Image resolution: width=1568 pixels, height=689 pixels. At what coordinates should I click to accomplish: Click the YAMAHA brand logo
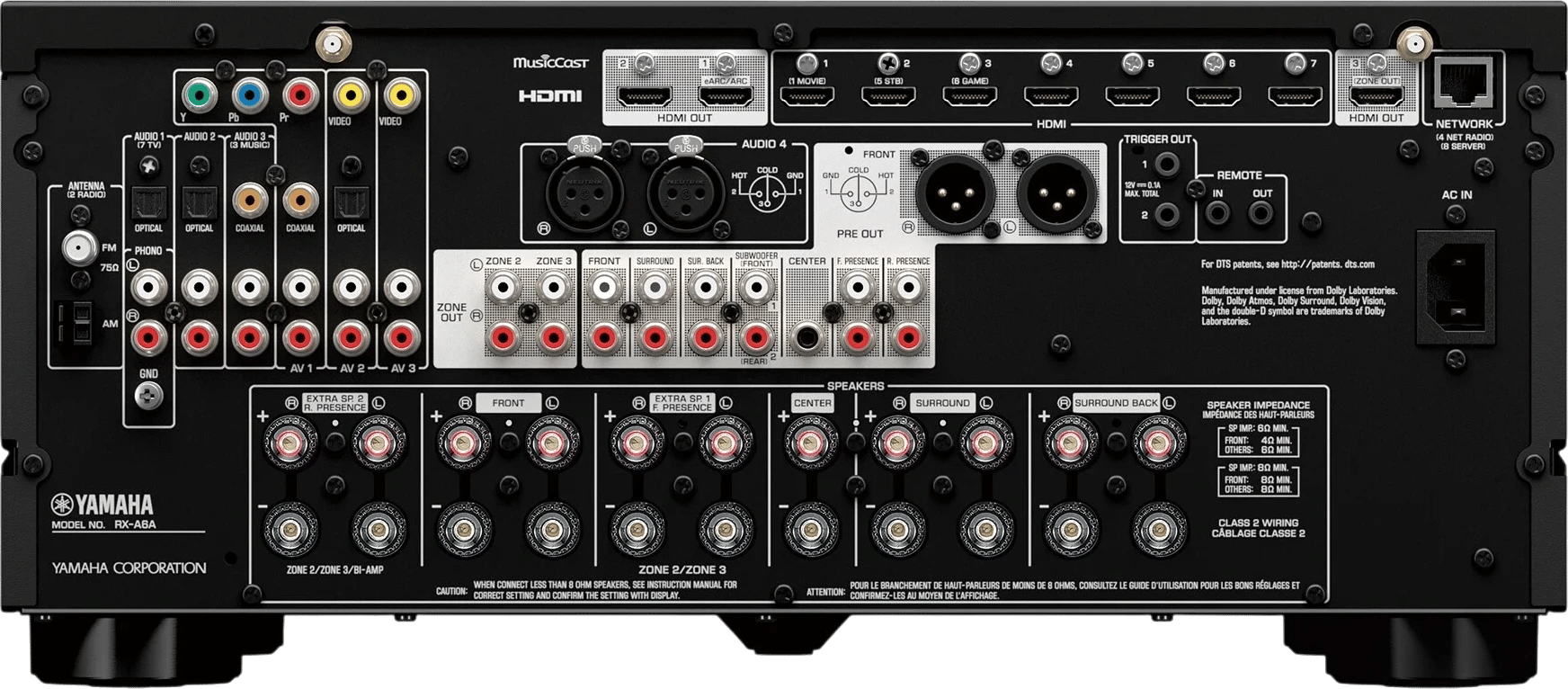[102, 505]
